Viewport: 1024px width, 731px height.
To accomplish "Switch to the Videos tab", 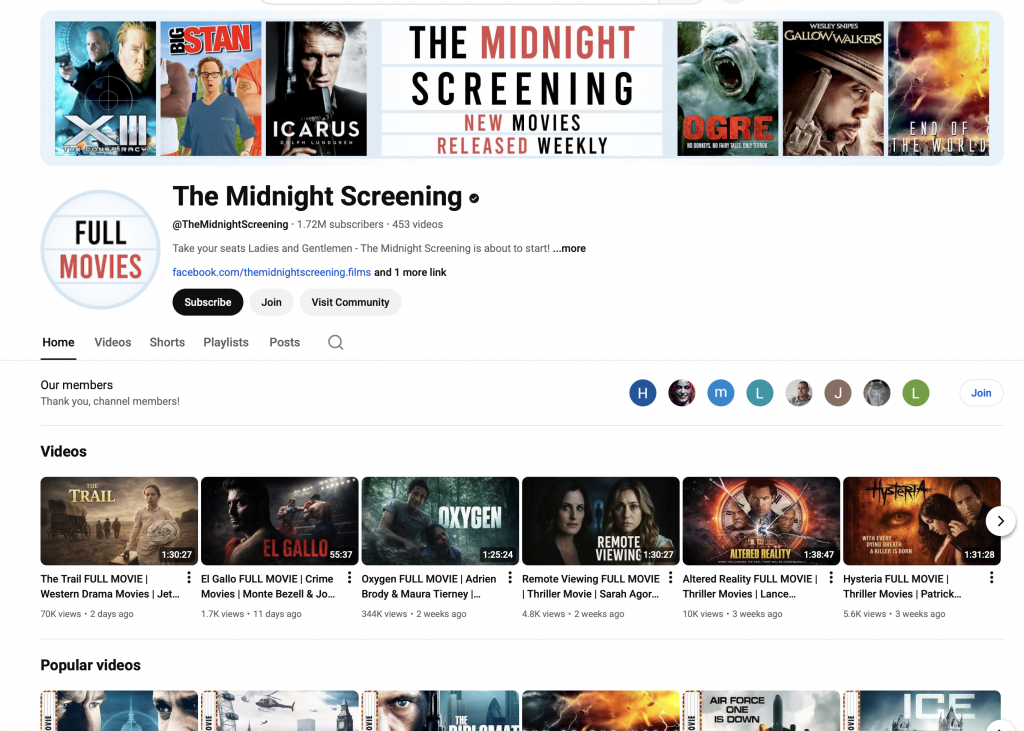I will 113,342.
